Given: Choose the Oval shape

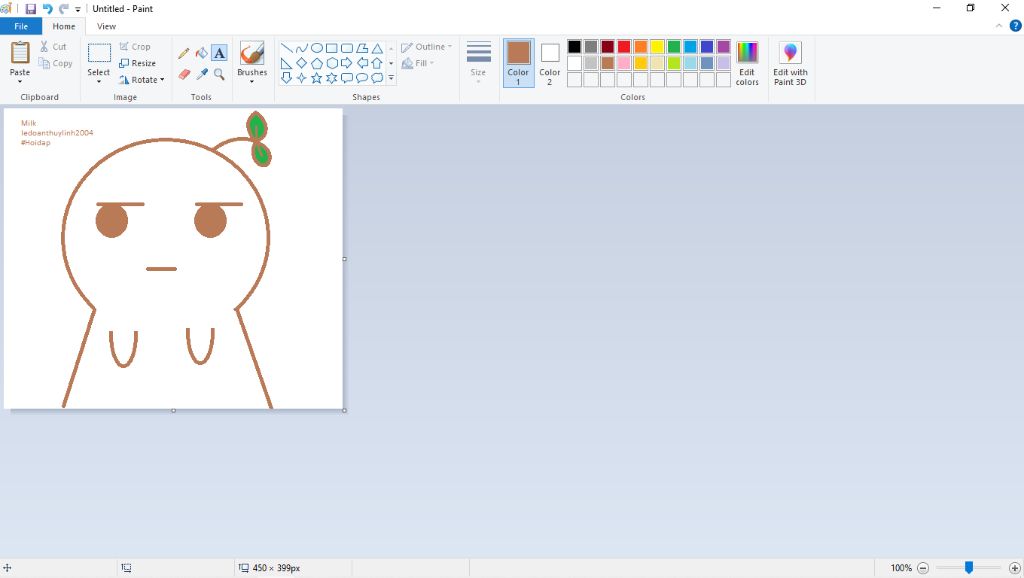Looking at the screenshot, I should pyautogui.click(x=317, y=48).
